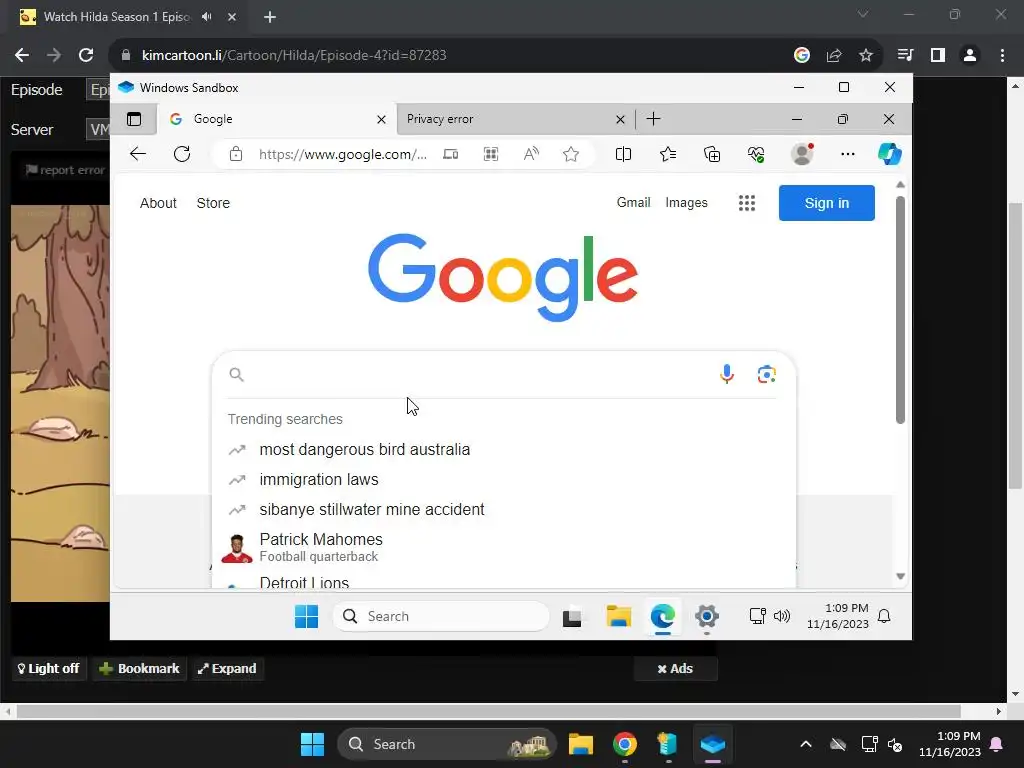Open Chrome's tab search chevron

863,14
